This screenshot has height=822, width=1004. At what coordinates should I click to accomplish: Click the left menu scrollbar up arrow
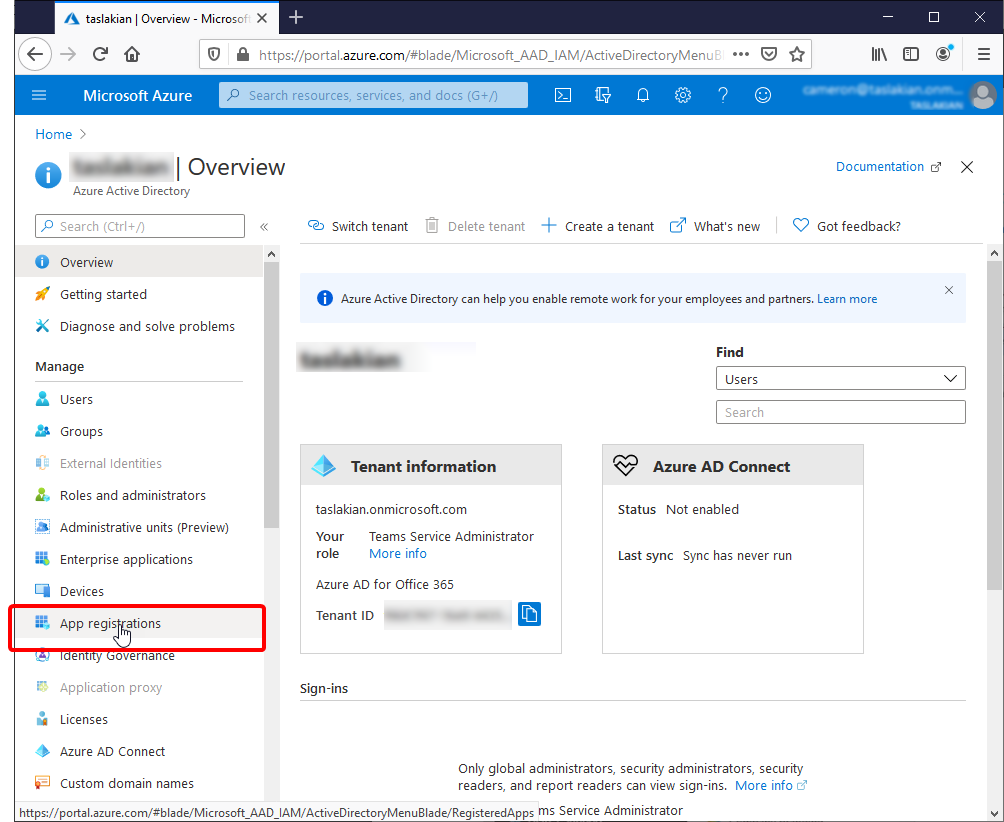271,254
